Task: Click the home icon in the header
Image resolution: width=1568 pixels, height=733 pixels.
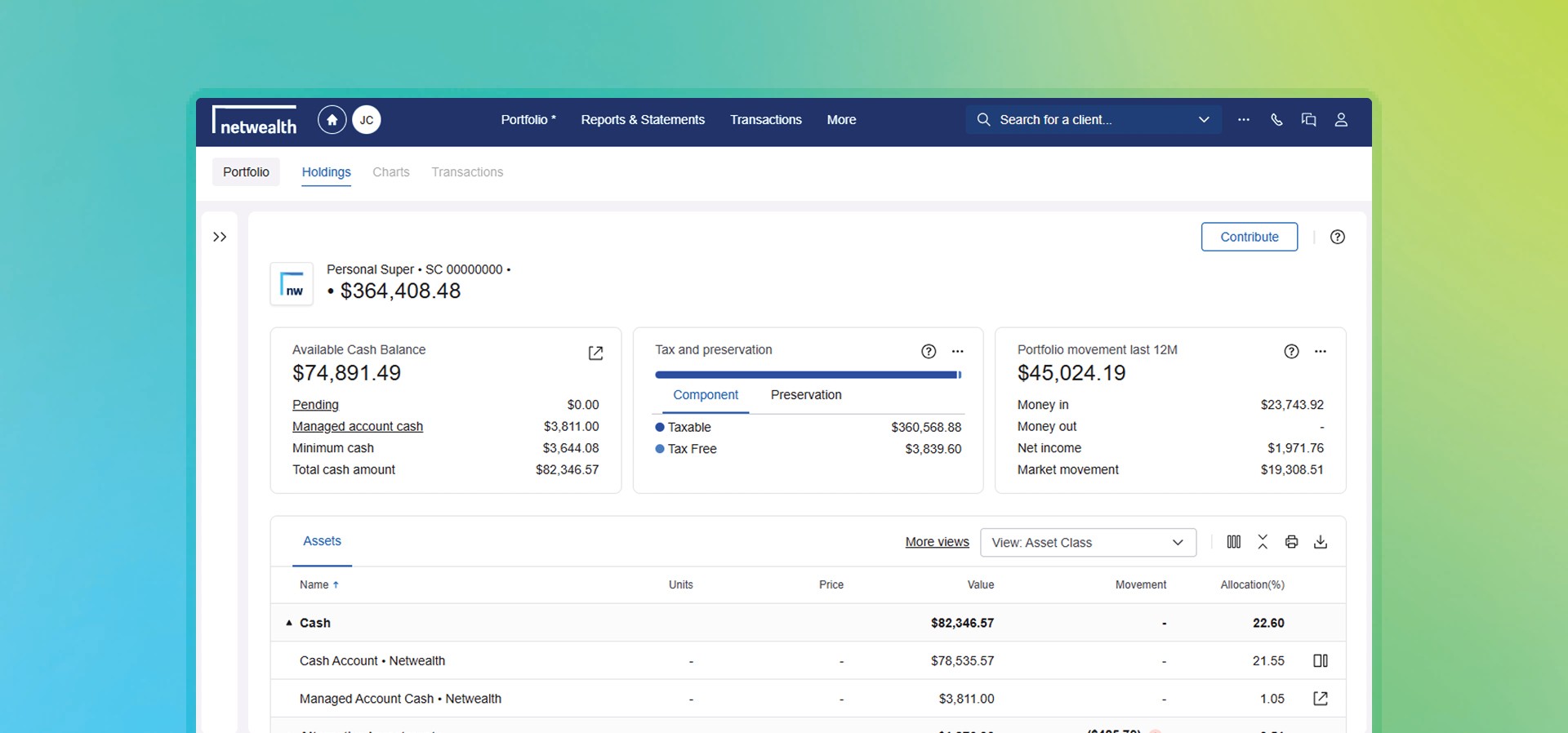Action: click(332, 120)
